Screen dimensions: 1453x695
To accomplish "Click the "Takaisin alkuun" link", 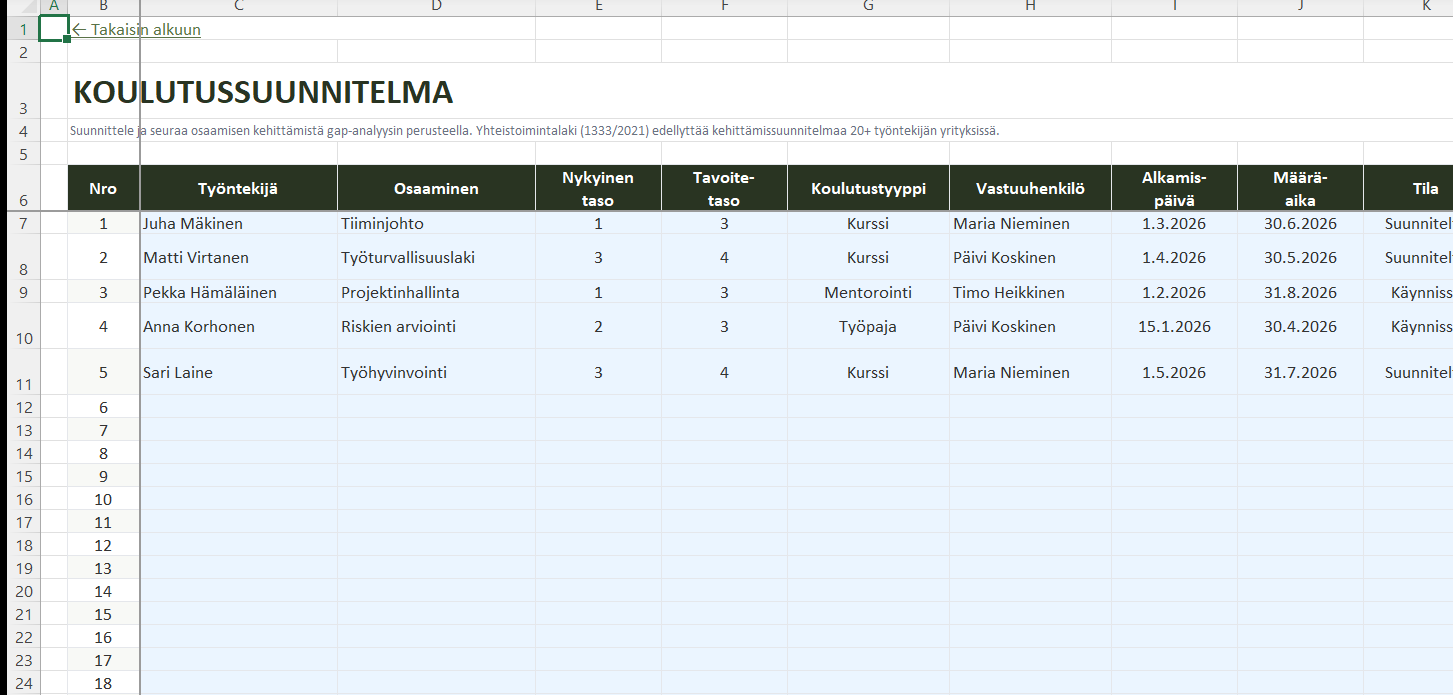I will point(137,30).
